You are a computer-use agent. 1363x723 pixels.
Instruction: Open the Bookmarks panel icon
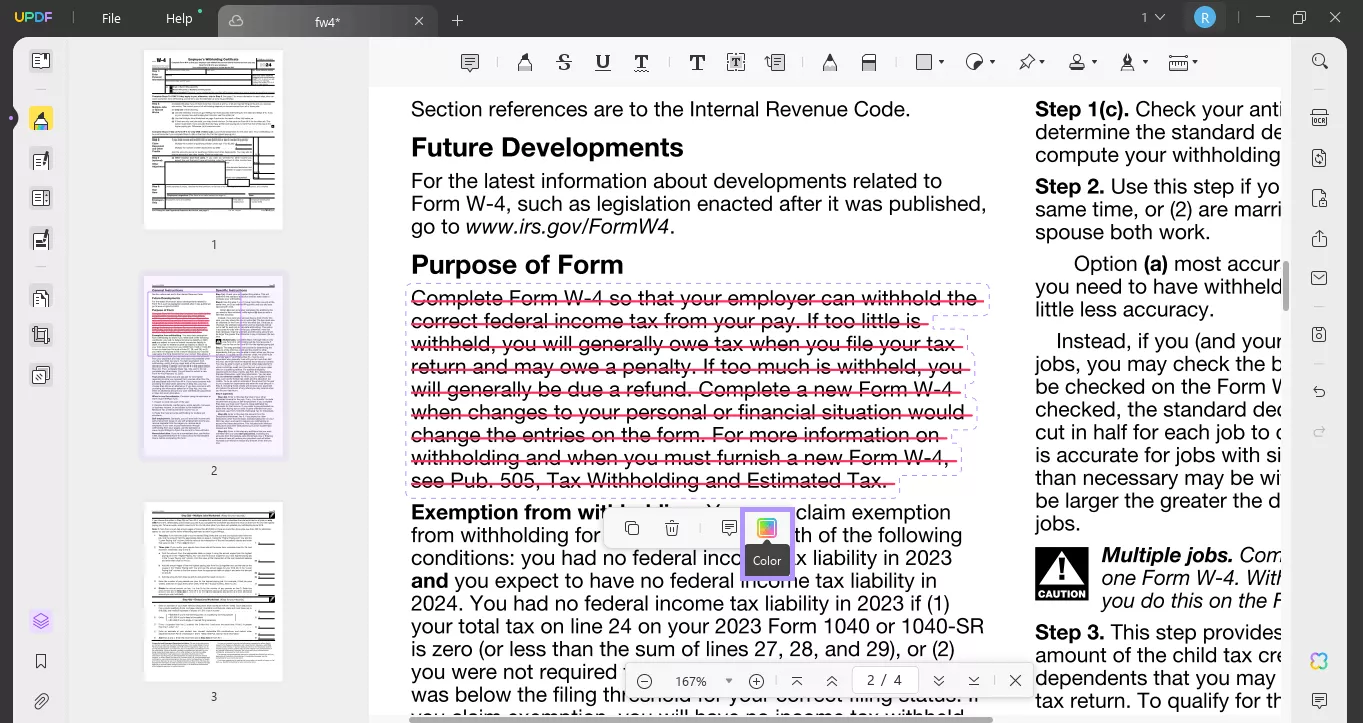click(40, 661)
